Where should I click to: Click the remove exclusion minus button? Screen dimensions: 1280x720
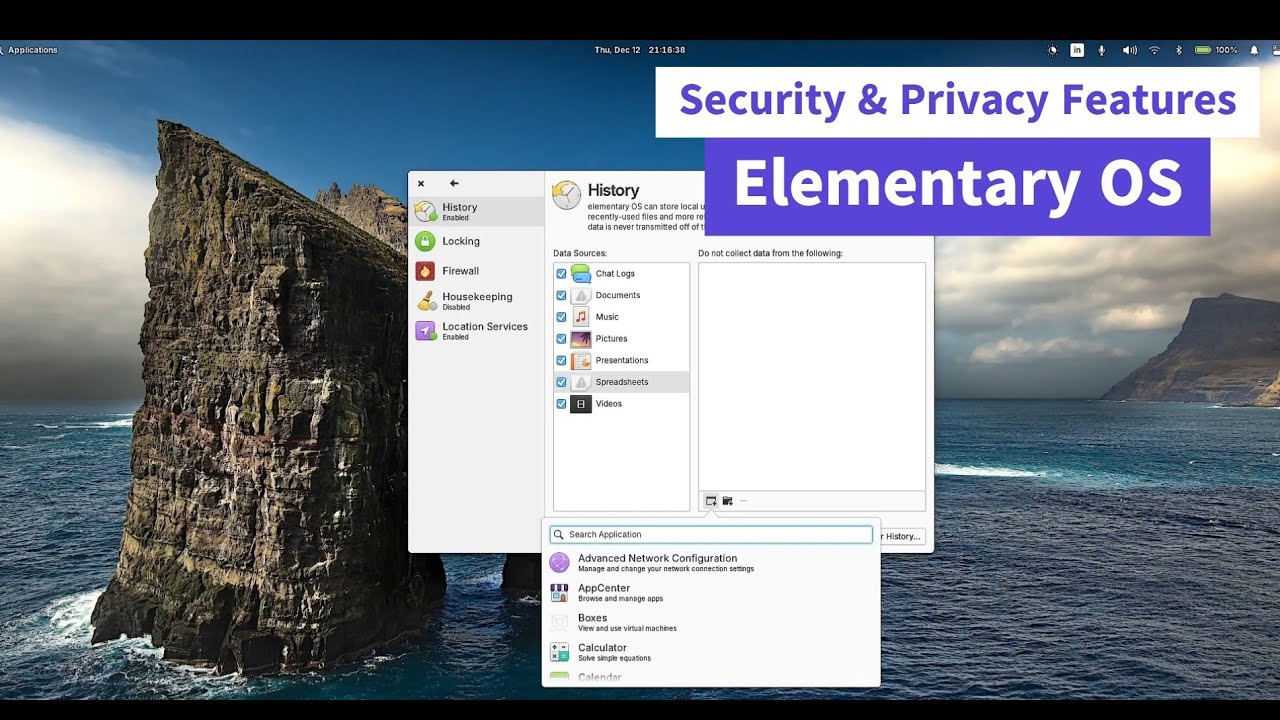click(743, 501)
